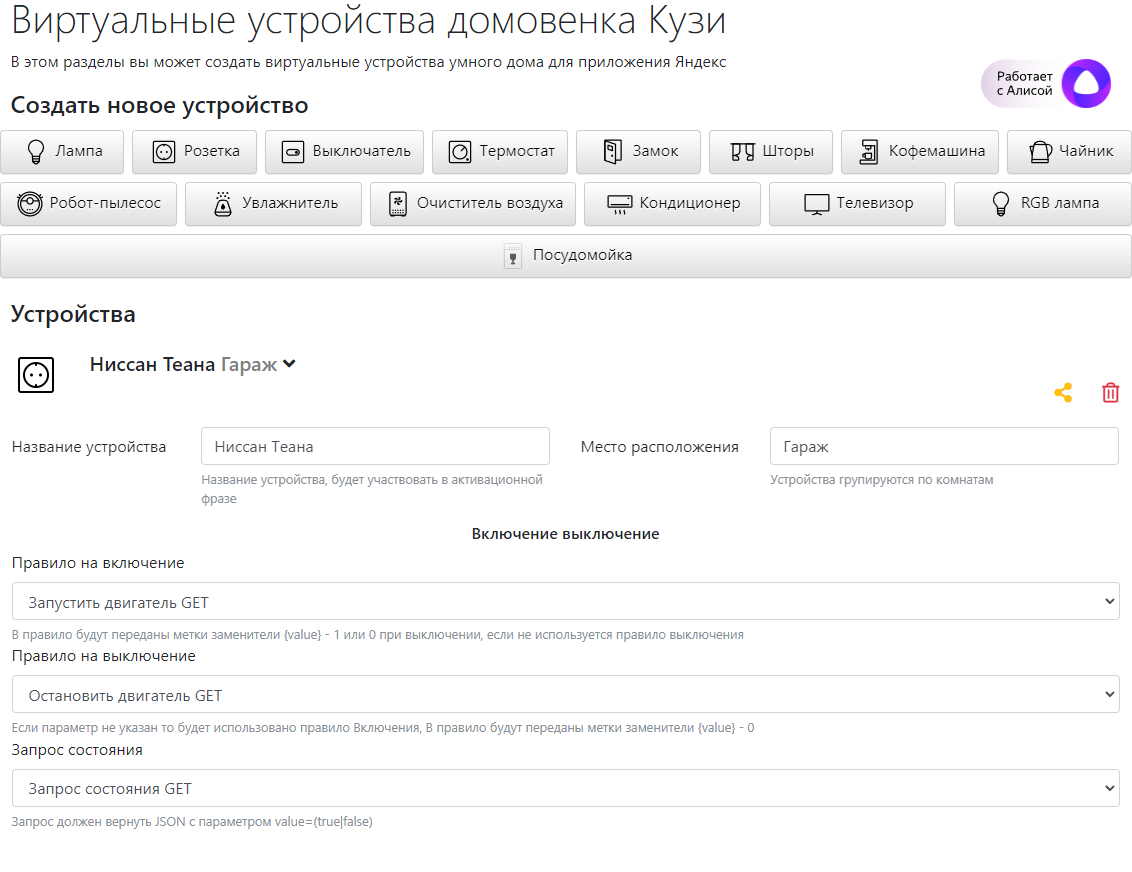Open the Правило на выключение dropdown
1132x872 pixels.
pyautogui.click(x=566, y=694)
